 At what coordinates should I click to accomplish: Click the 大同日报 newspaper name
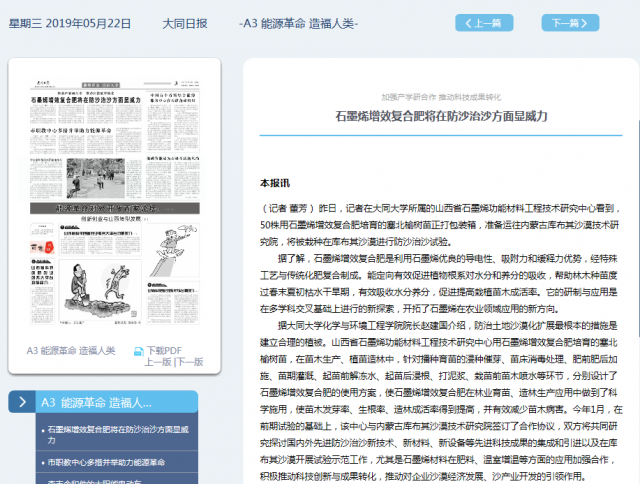pos(185,24)
